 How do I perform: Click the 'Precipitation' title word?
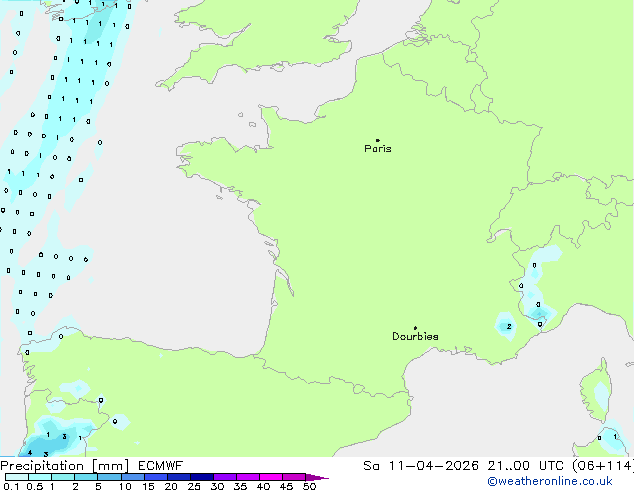pyautogui.click(x=42, y=466)
